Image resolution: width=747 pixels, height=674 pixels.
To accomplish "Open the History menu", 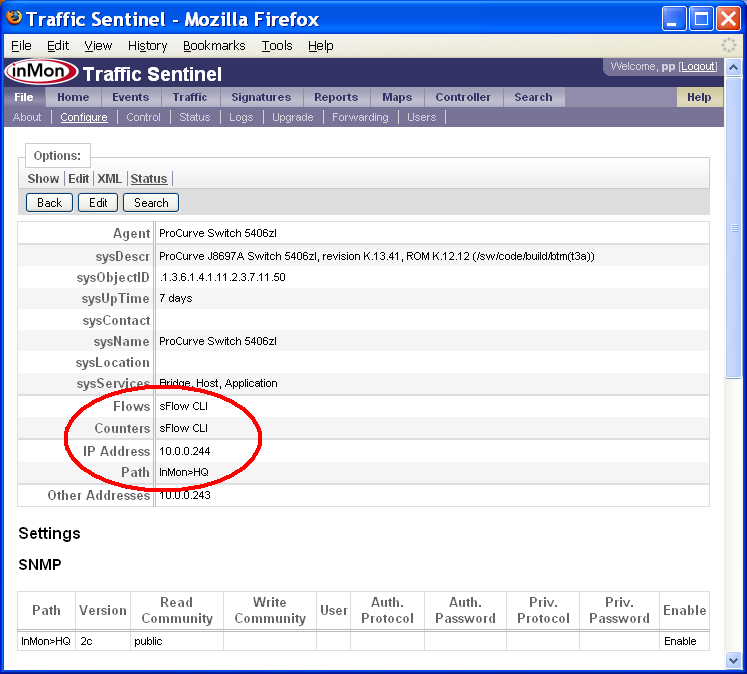I will (147, 46).
